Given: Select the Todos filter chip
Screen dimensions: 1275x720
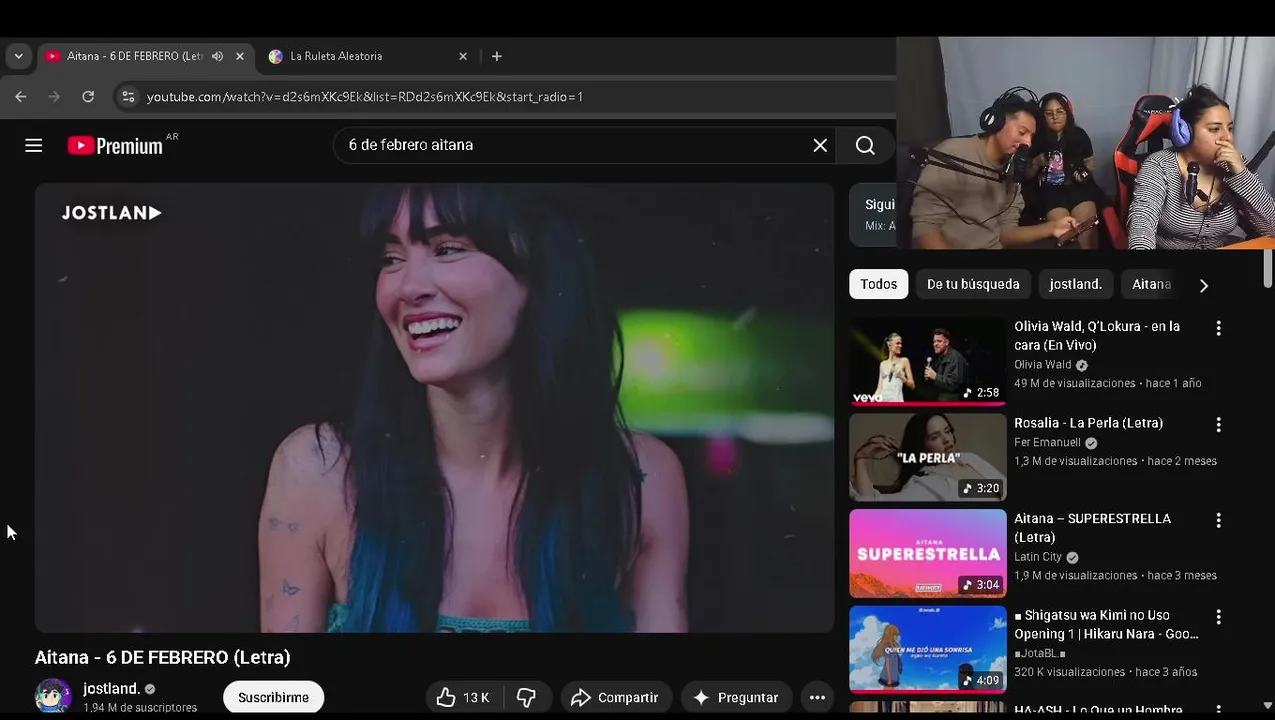Looking at the screenshot, I should [879, 284].
